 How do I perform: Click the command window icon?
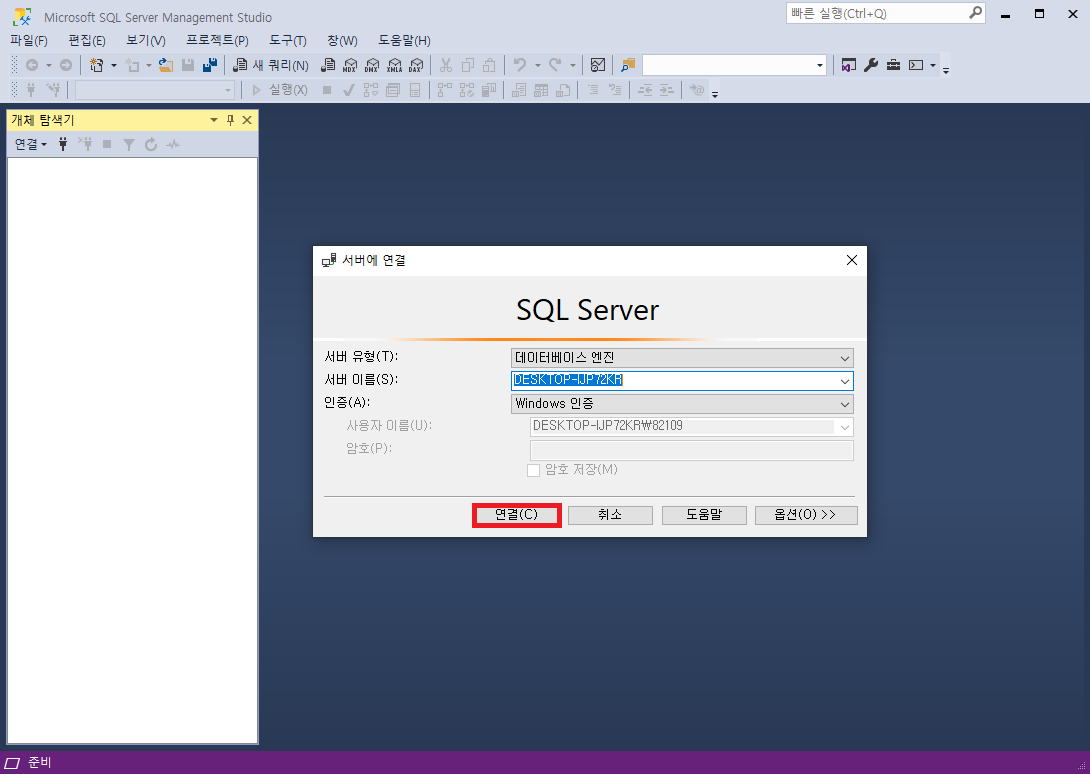tap(916, 65)
